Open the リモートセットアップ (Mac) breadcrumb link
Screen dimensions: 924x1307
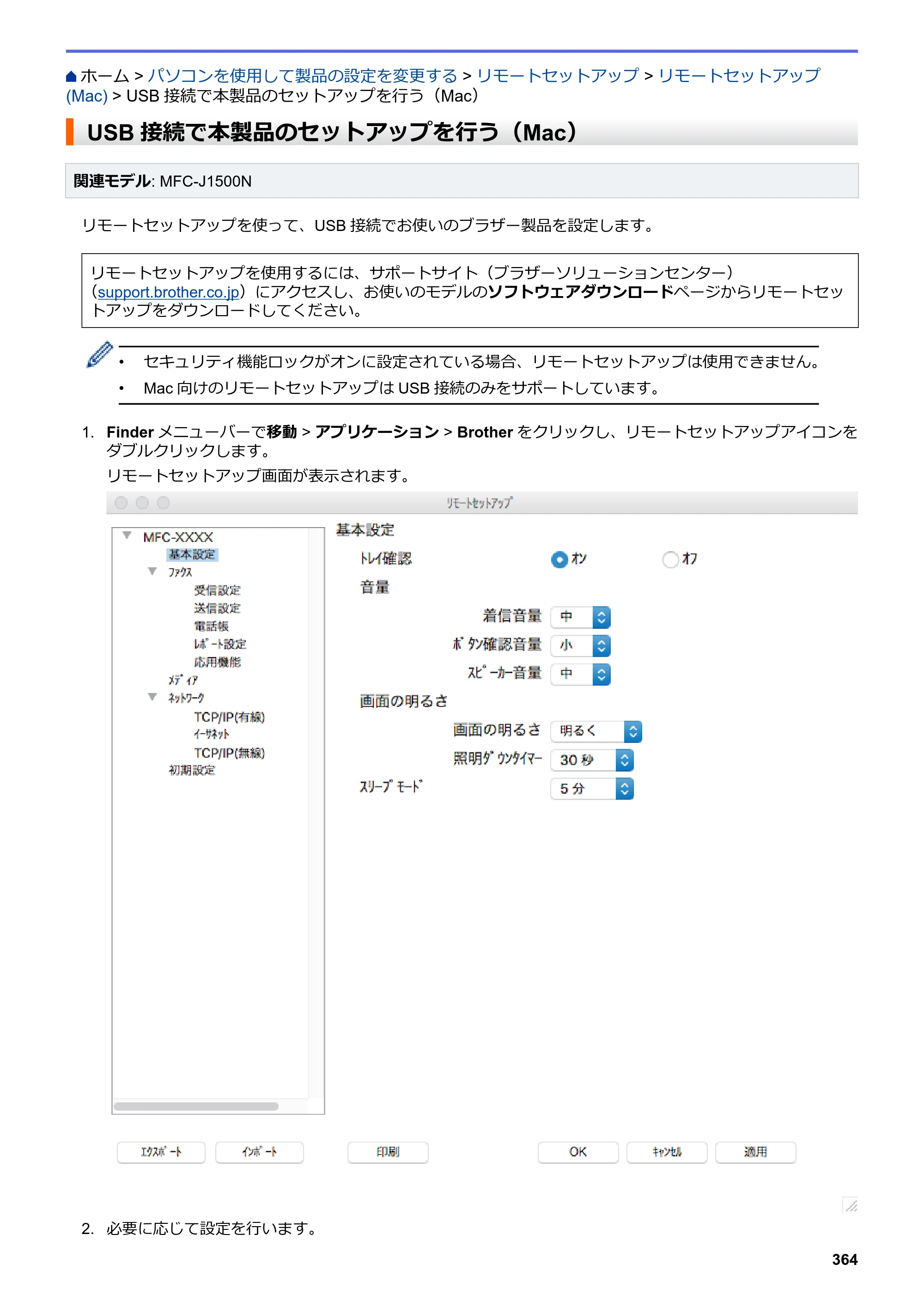click(443, 85)
